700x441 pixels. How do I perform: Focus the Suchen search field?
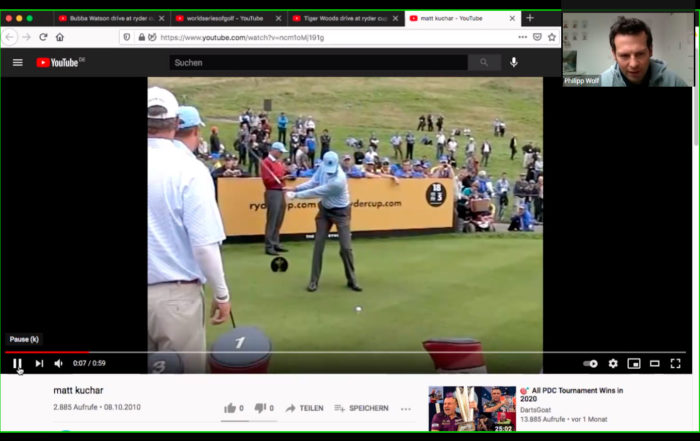click(x=318, y=62)
